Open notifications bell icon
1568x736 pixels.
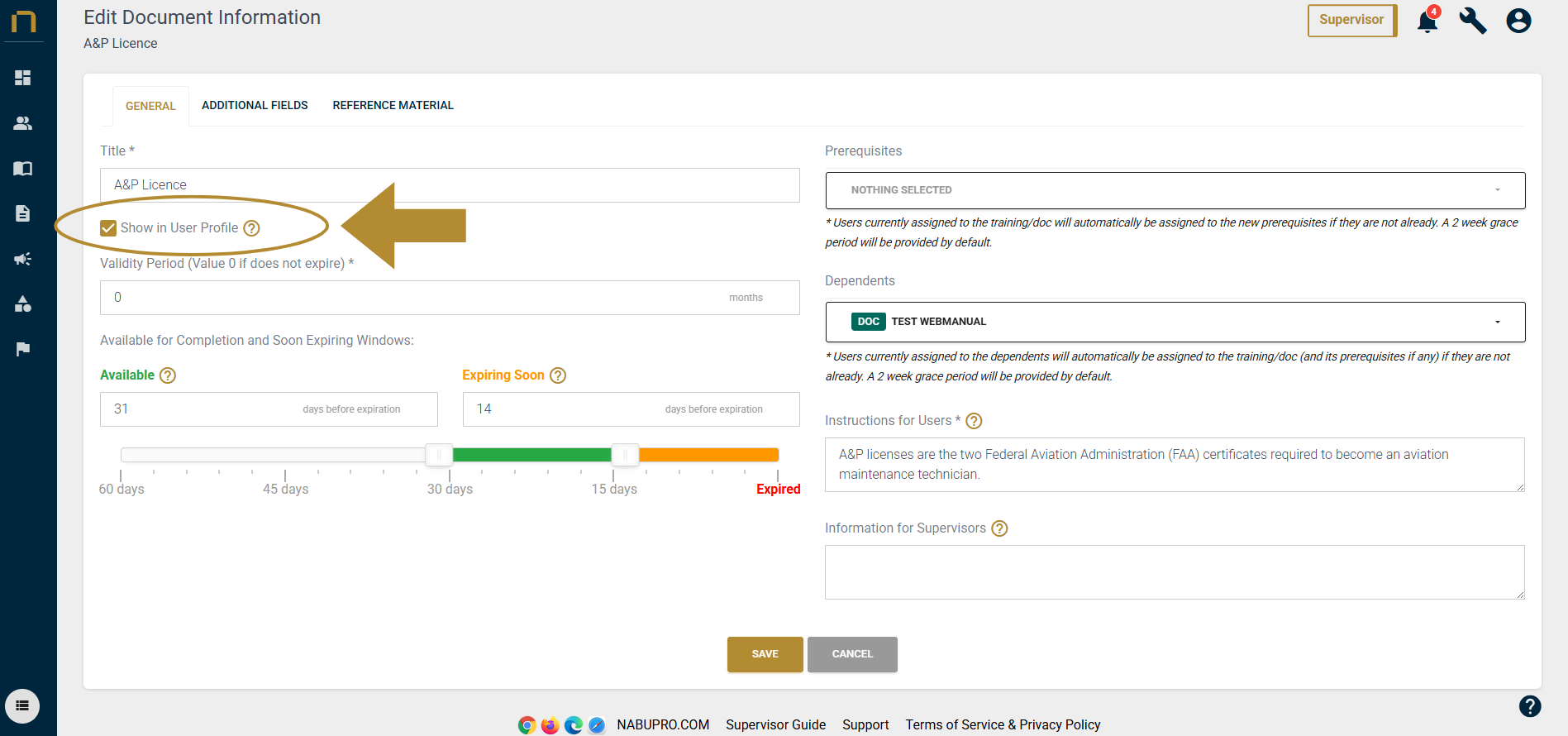(1427, 22)
